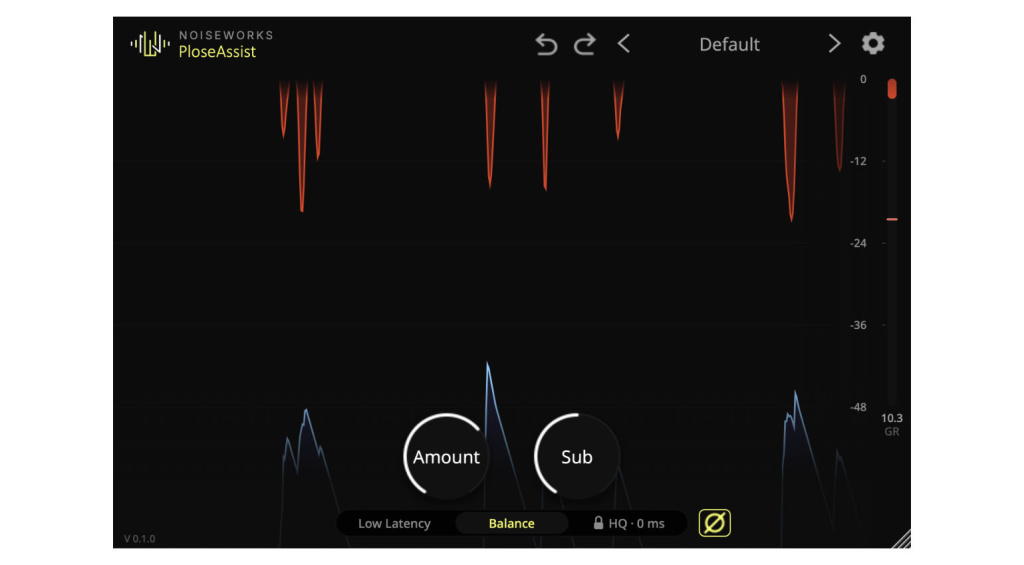Click the NoiseWorks waveform logo
1024x565 pixels.
[x=150, y=44]
